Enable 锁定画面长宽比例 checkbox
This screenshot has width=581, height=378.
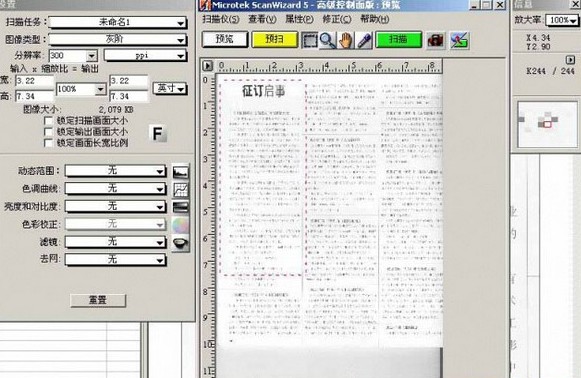pyautogui.click(x=48, y=143)
